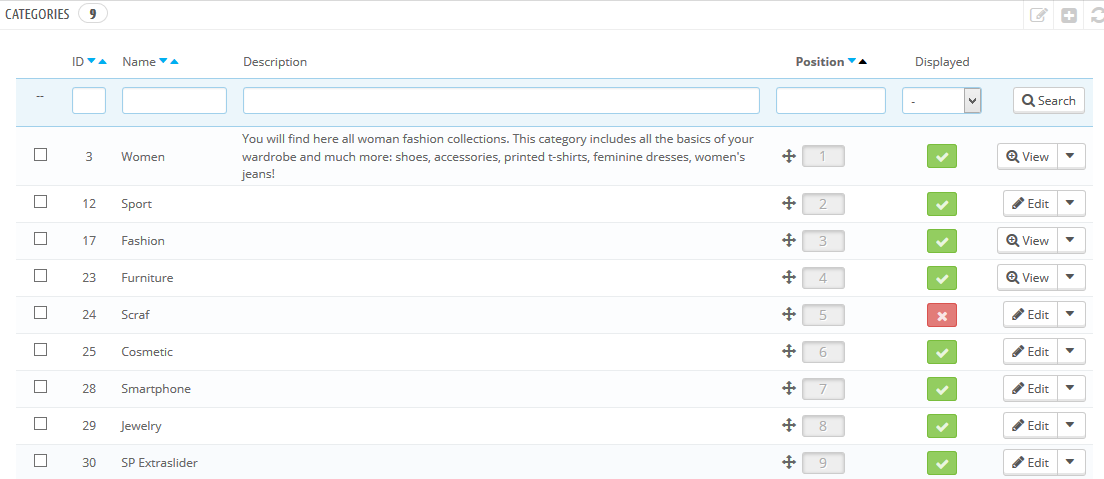This screenshot has width=1104, height=479.
Task: Click the add new category plus icon
Action: [x=1069, y=15]
